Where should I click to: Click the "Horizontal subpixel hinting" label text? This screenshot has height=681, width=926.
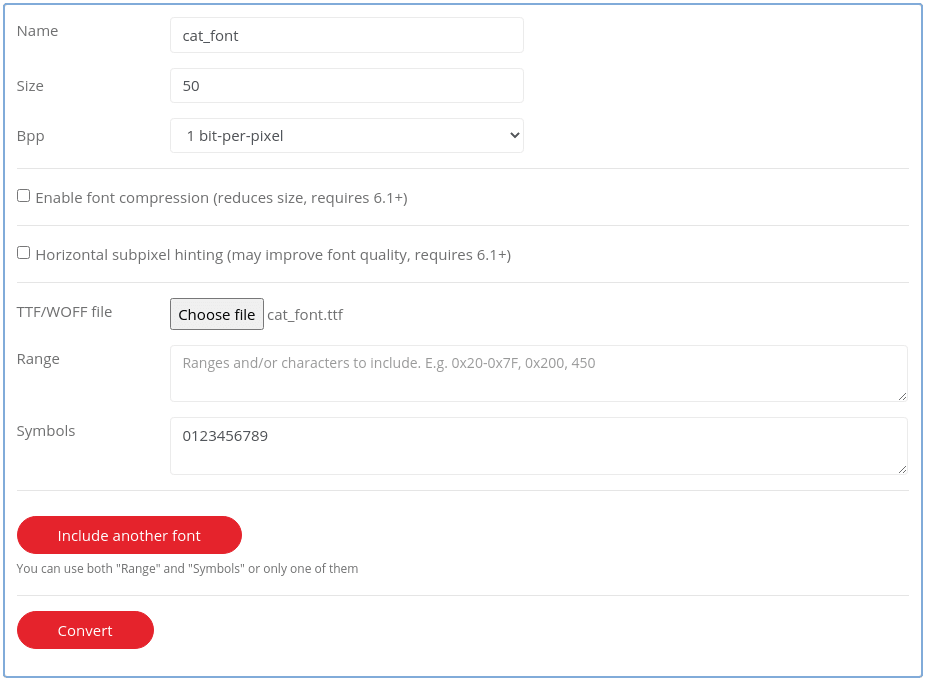(273, 255)
